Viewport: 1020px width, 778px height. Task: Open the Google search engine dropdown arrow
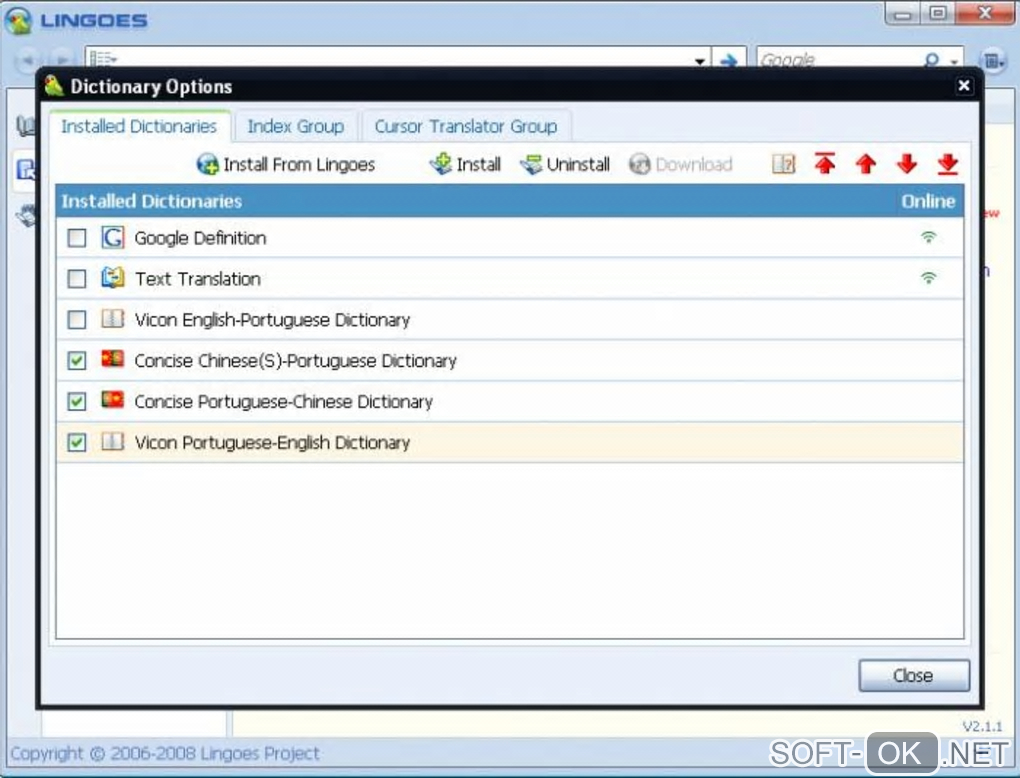coord(954,62)
